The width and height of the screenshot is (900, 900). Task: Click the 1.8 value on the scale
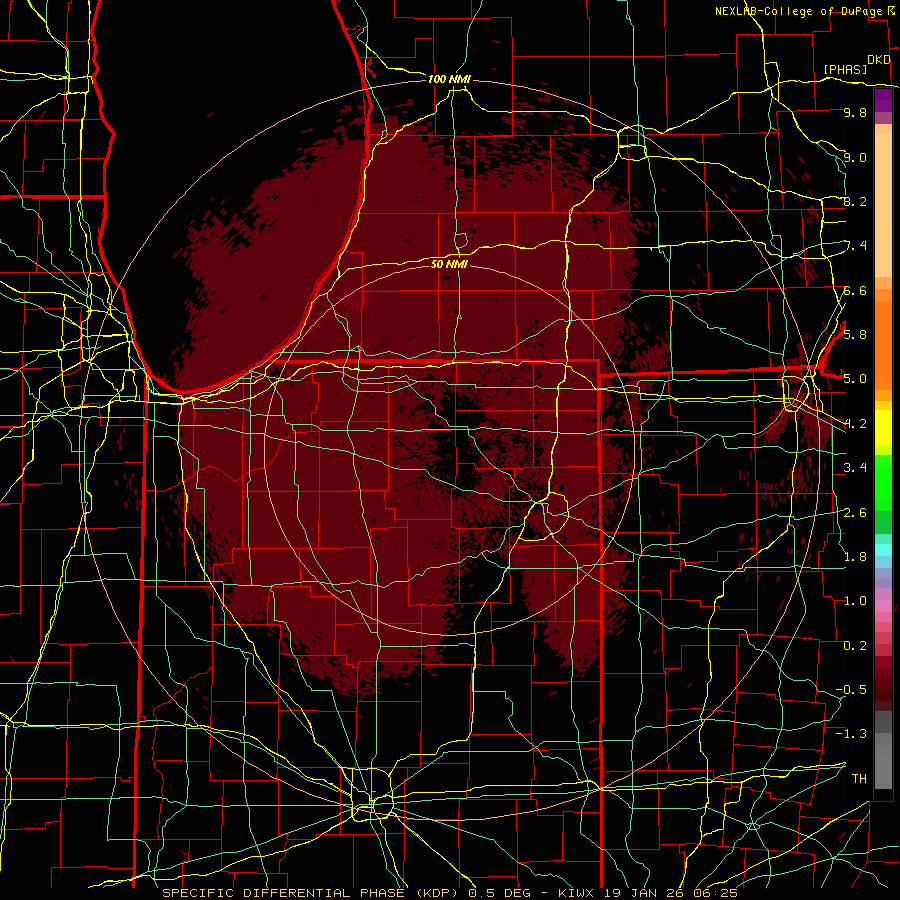(855, 557)
